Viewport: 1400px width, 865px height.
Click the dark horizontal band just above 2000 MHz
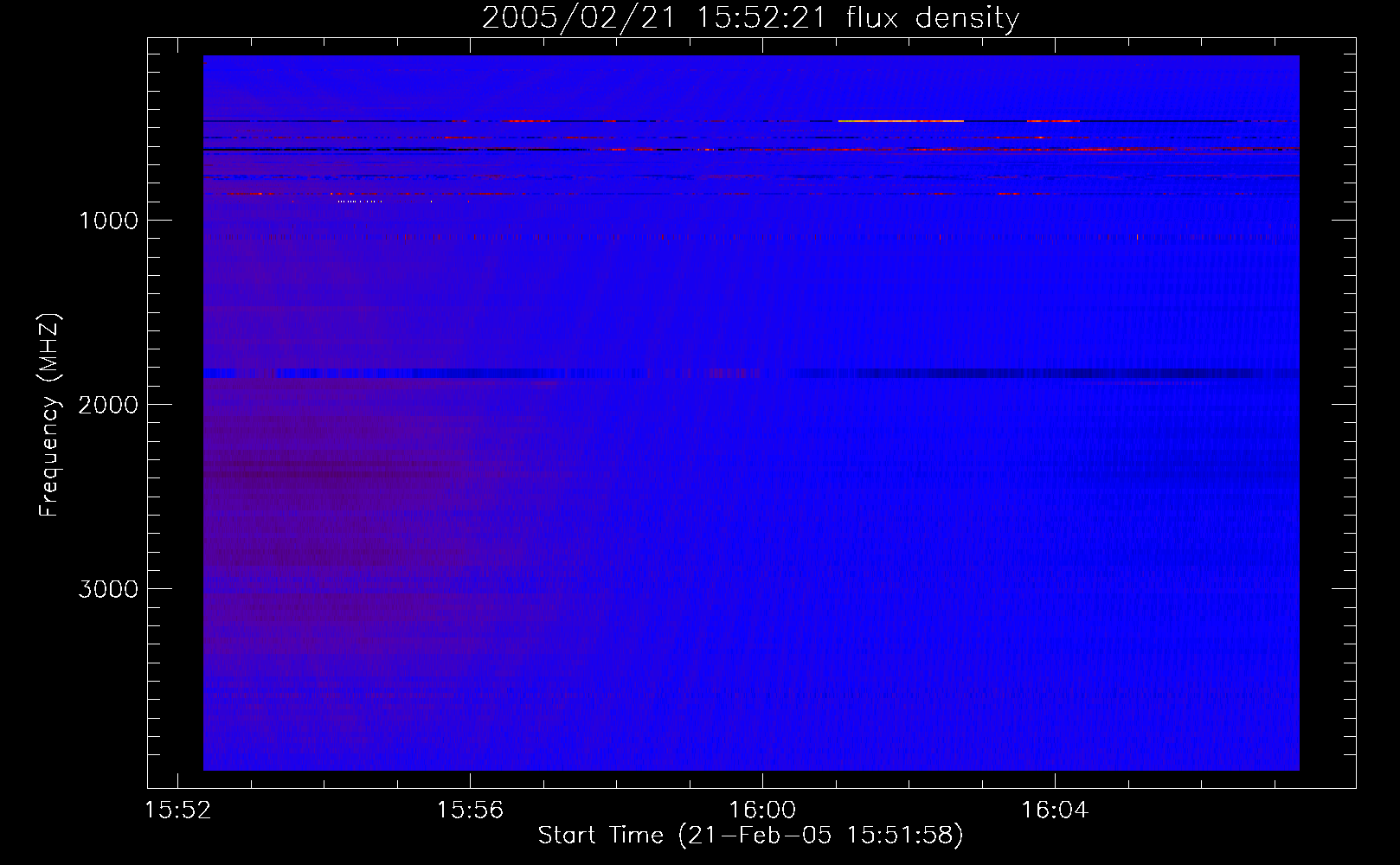click(751, 374)
